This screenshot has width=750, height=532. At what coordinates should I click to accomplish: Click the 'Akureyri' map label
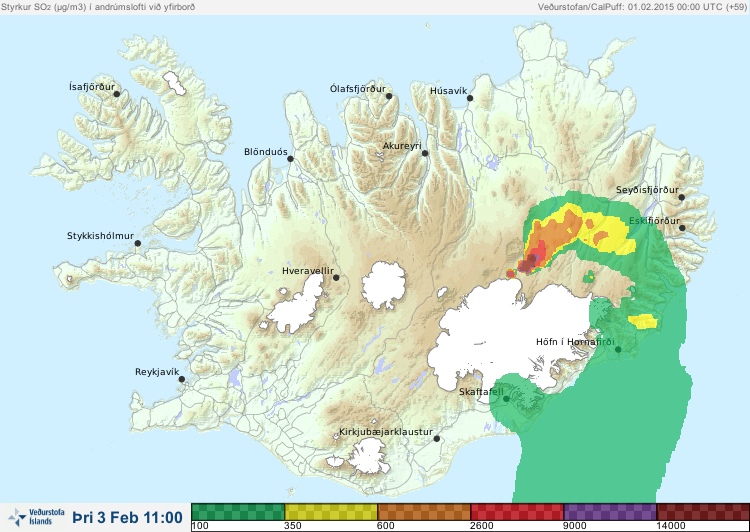pos(402,146)
